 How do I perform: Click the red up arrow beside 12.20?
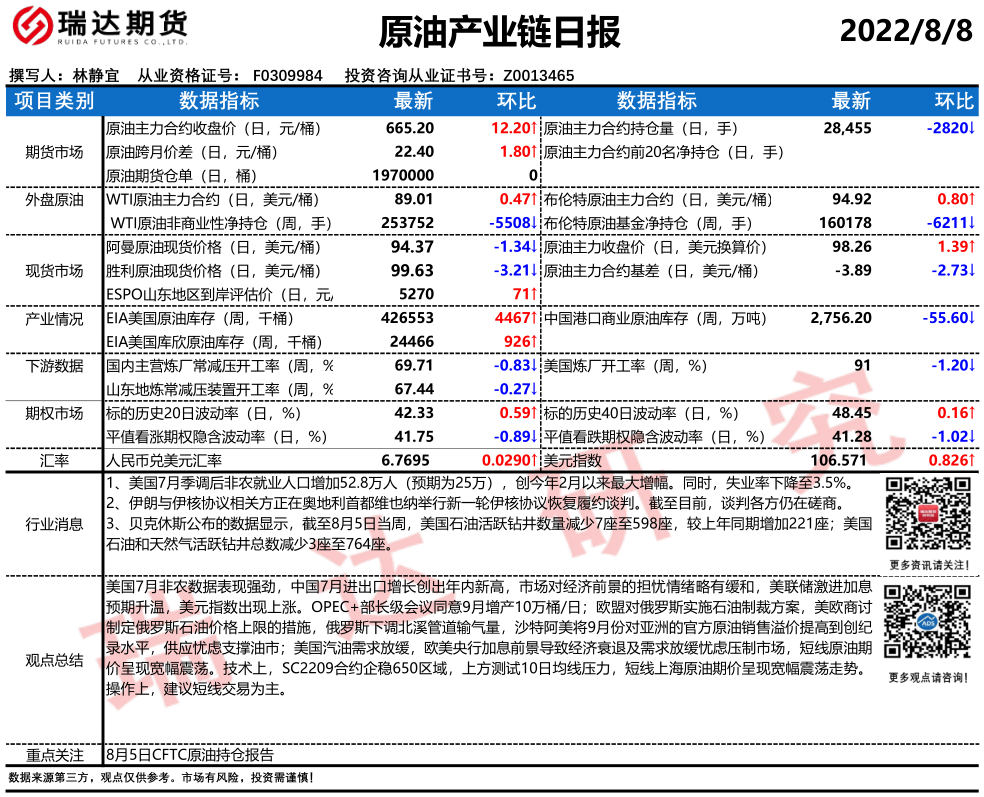pyautogui.click(x=536, y=129)
